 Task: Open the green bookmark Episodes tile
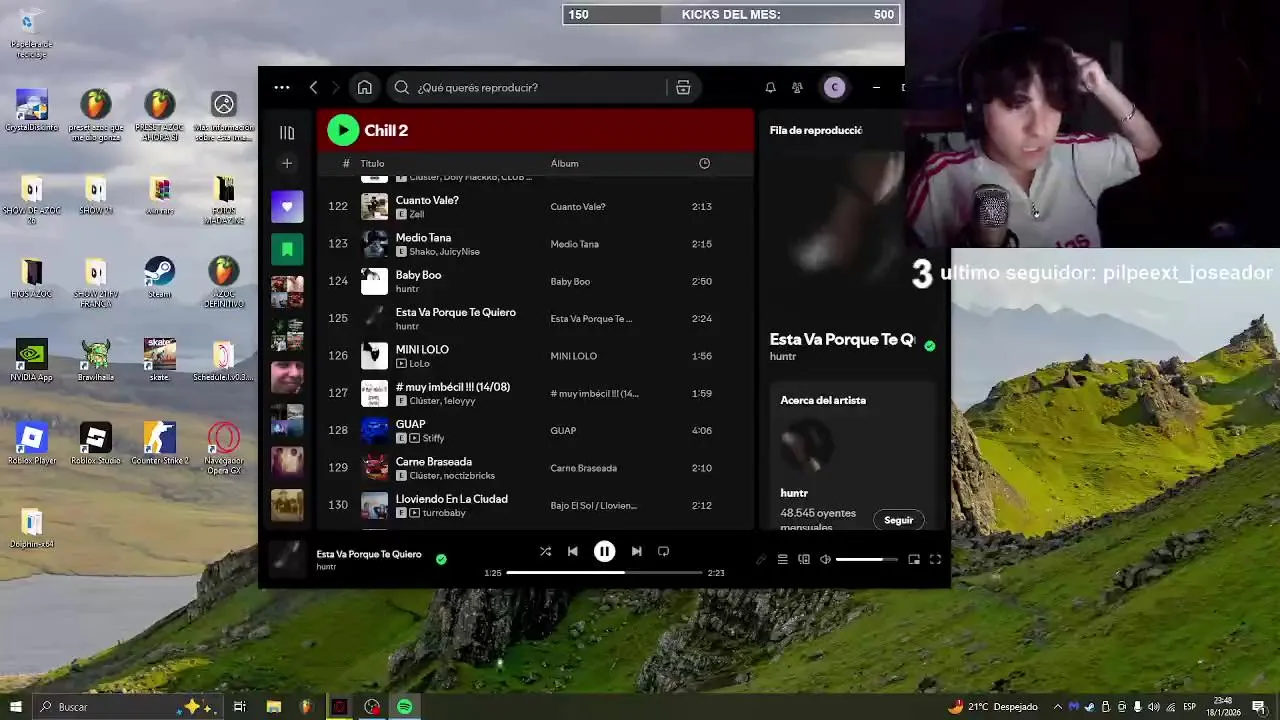(287, 249)
